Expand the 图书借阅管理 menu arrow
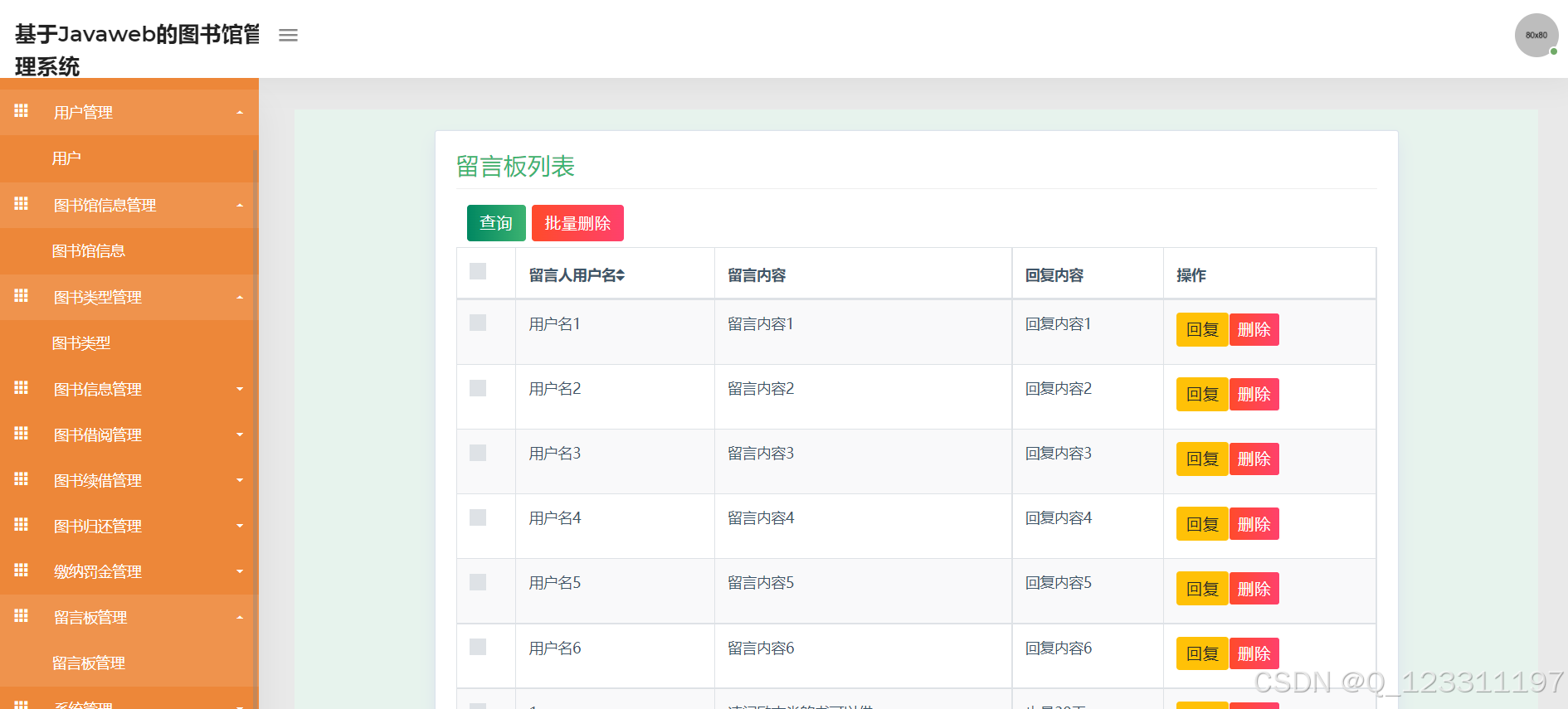This screenshot has width=1568, height=709. pyautogui.click(x=240, y=435)
